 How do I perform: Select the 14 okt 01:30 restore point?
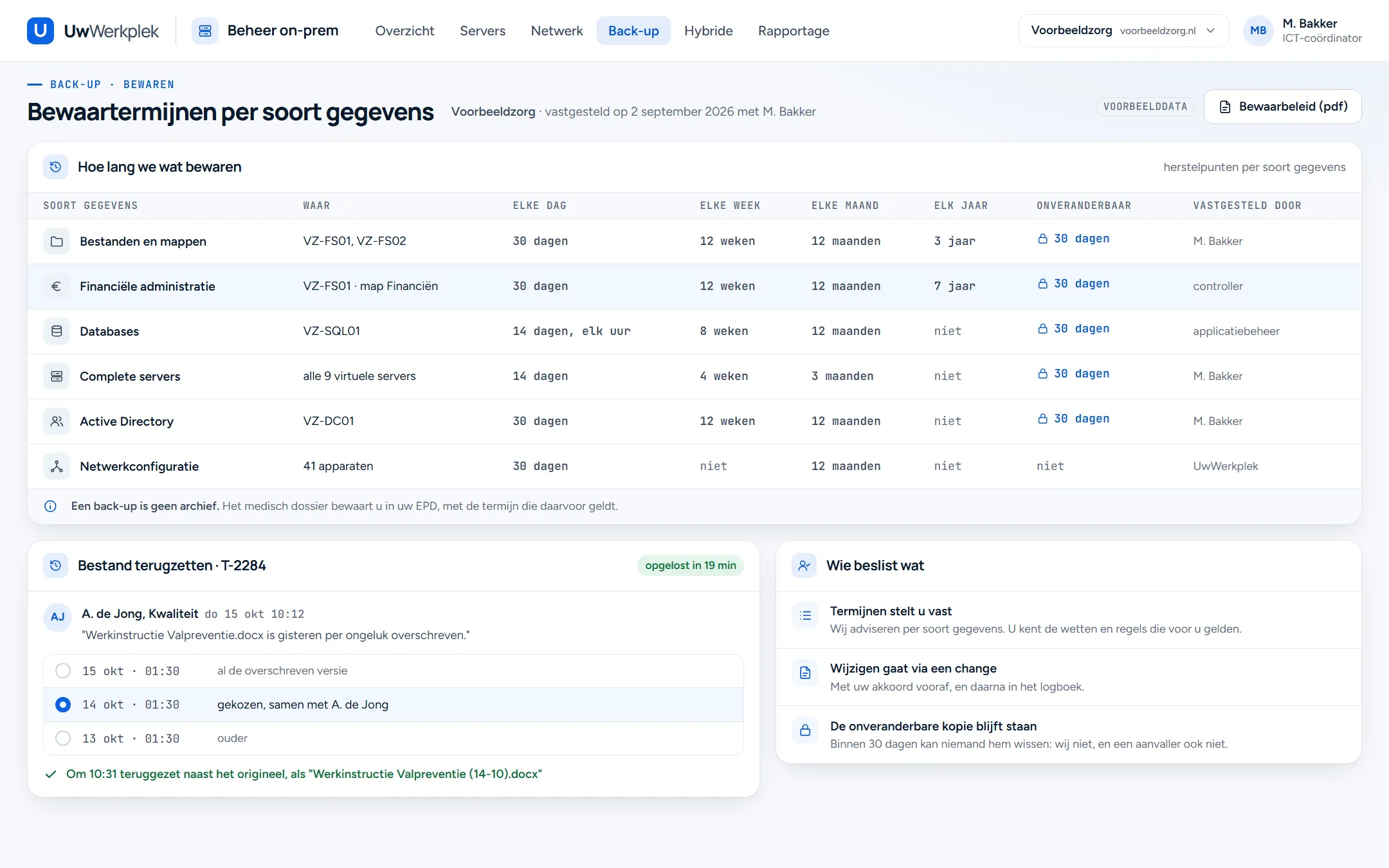point(394,705)
